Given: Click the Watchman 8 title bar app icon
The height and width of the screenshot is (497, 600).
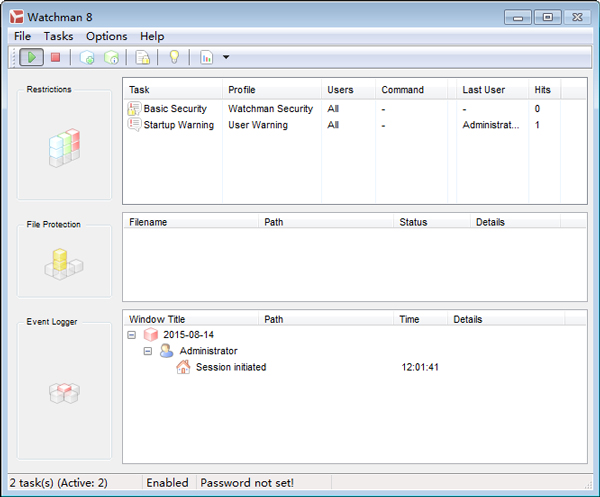Looking at the screenshot, I should click(16, 17).
